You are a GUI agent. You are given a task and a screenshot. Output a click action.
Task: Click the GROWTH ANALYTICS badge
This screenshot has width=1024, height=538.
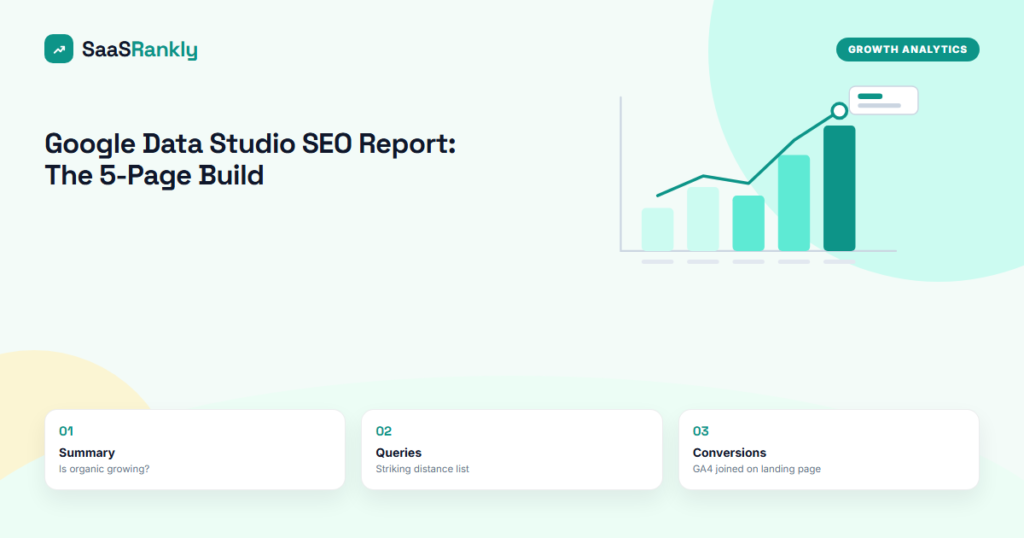907,50
